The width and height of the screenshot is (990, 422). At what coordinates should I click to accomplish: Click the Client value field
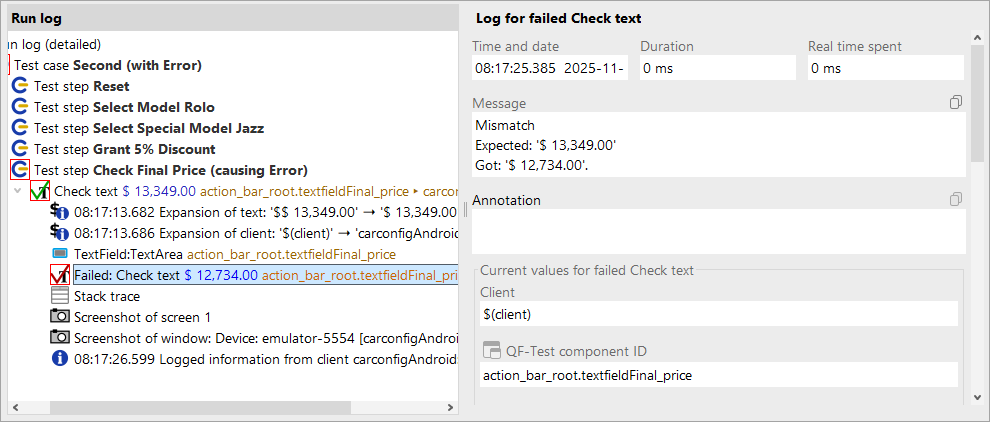coord(718,314)
